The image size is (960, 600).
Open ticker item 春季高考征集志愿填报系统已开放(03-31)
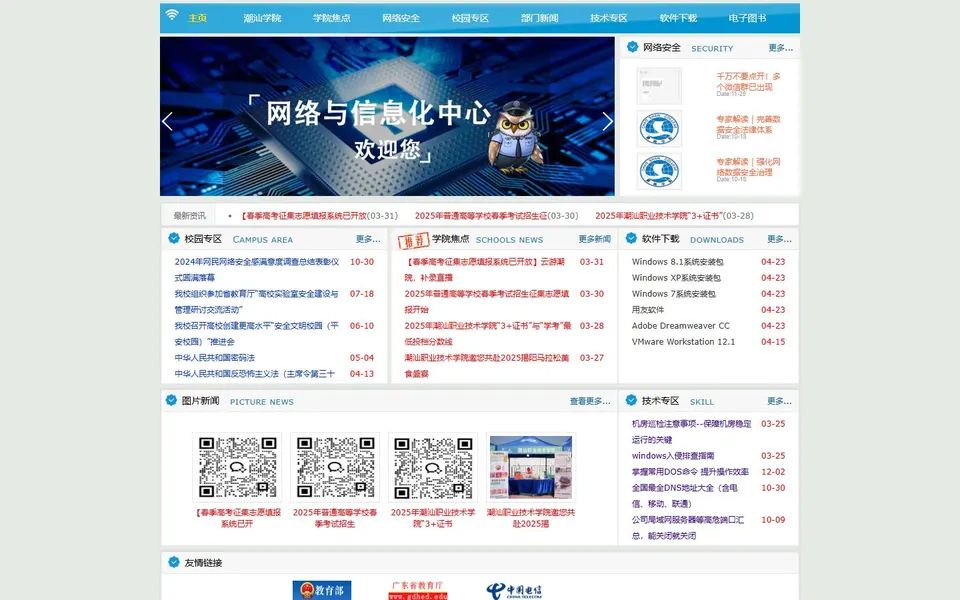pos(319,216)
